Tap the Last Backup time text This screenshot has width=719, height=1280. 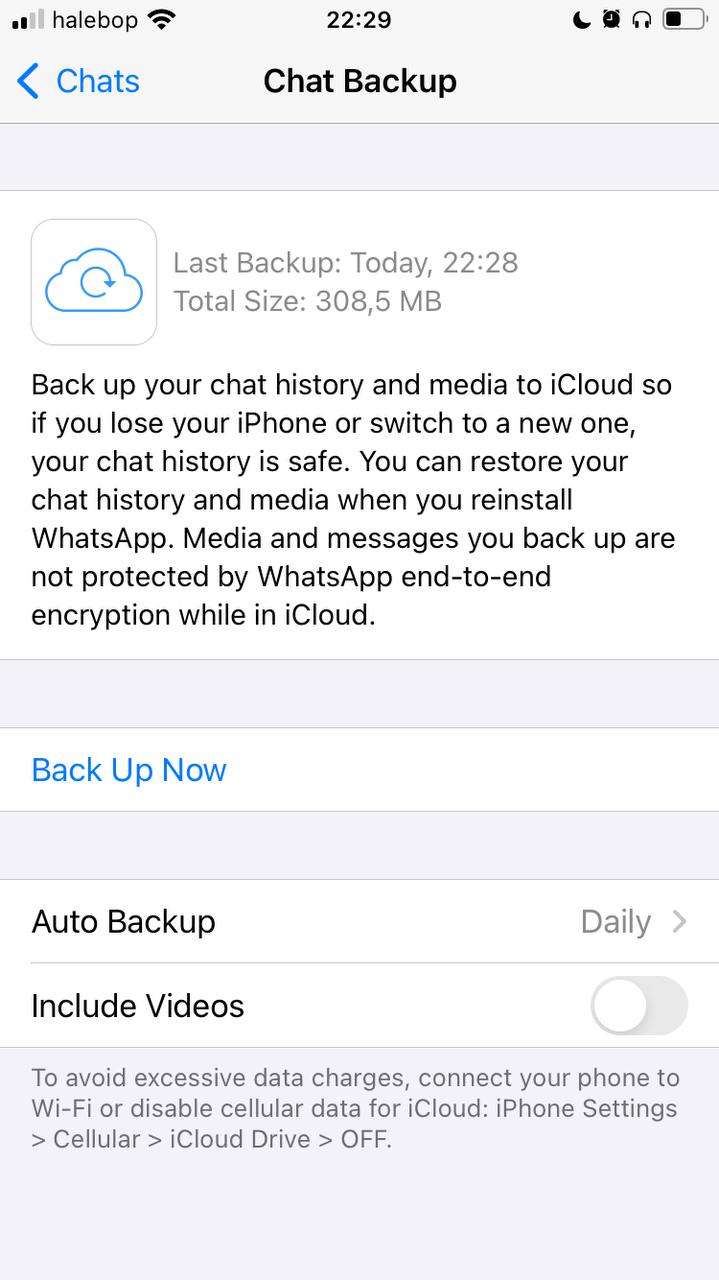(x=346, y=263)
